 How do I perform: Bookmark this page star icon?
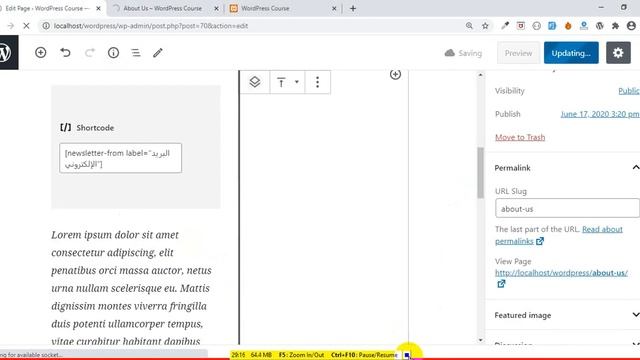(485, 26)
